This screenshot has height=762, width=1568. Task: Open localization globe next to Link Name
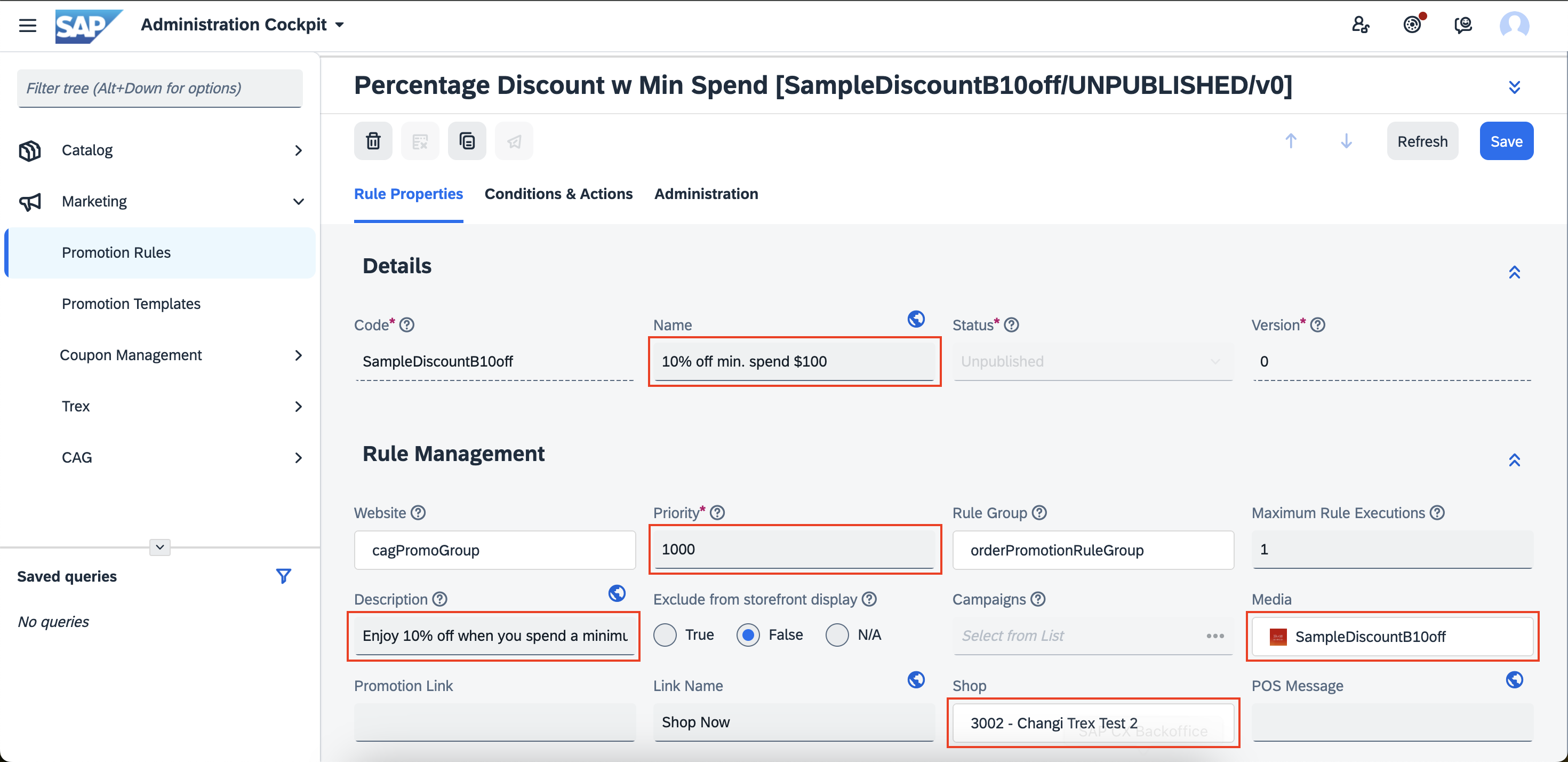click(x=916, y=679)
